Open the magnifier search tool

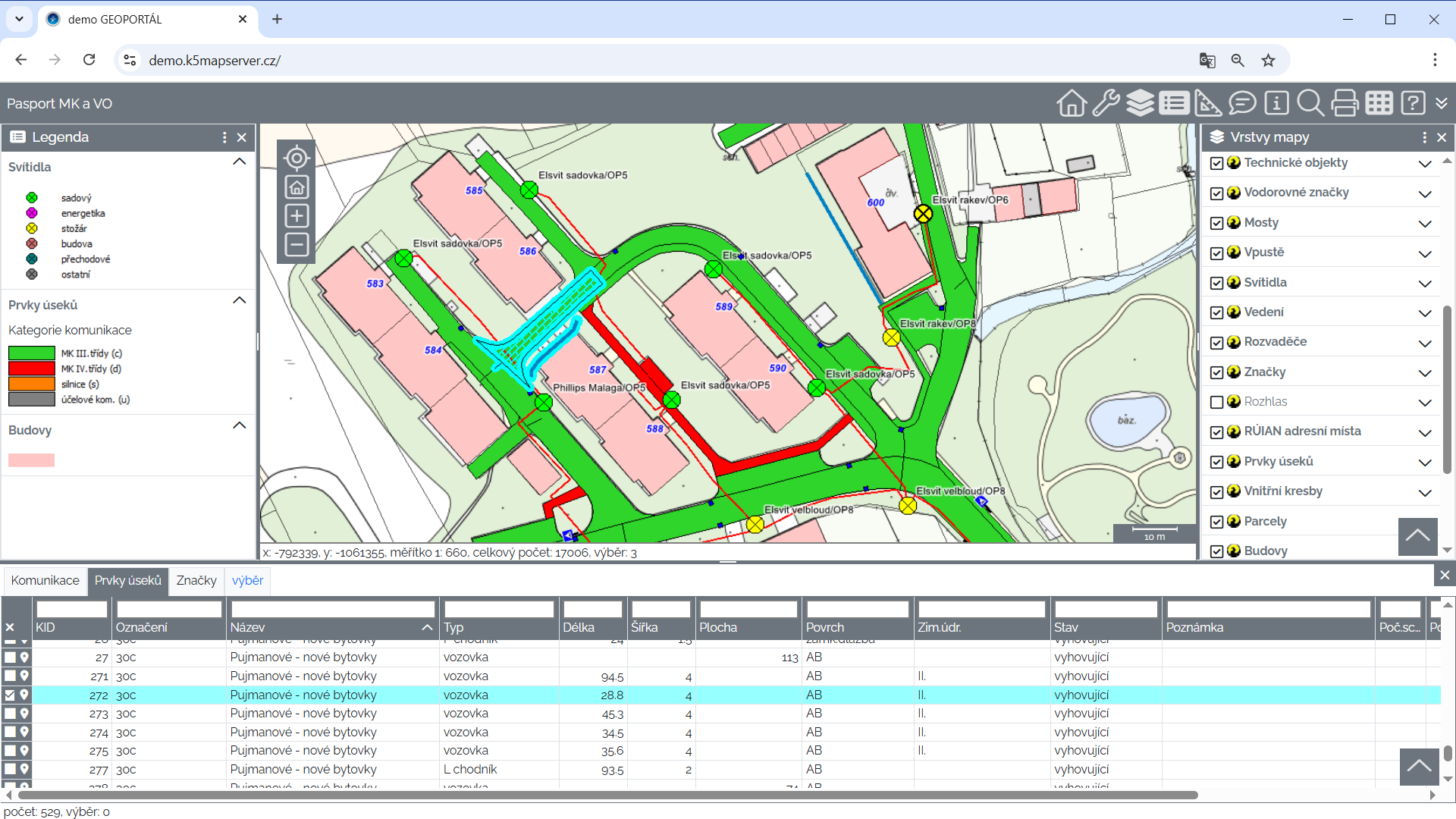[x=1310, y=103]
